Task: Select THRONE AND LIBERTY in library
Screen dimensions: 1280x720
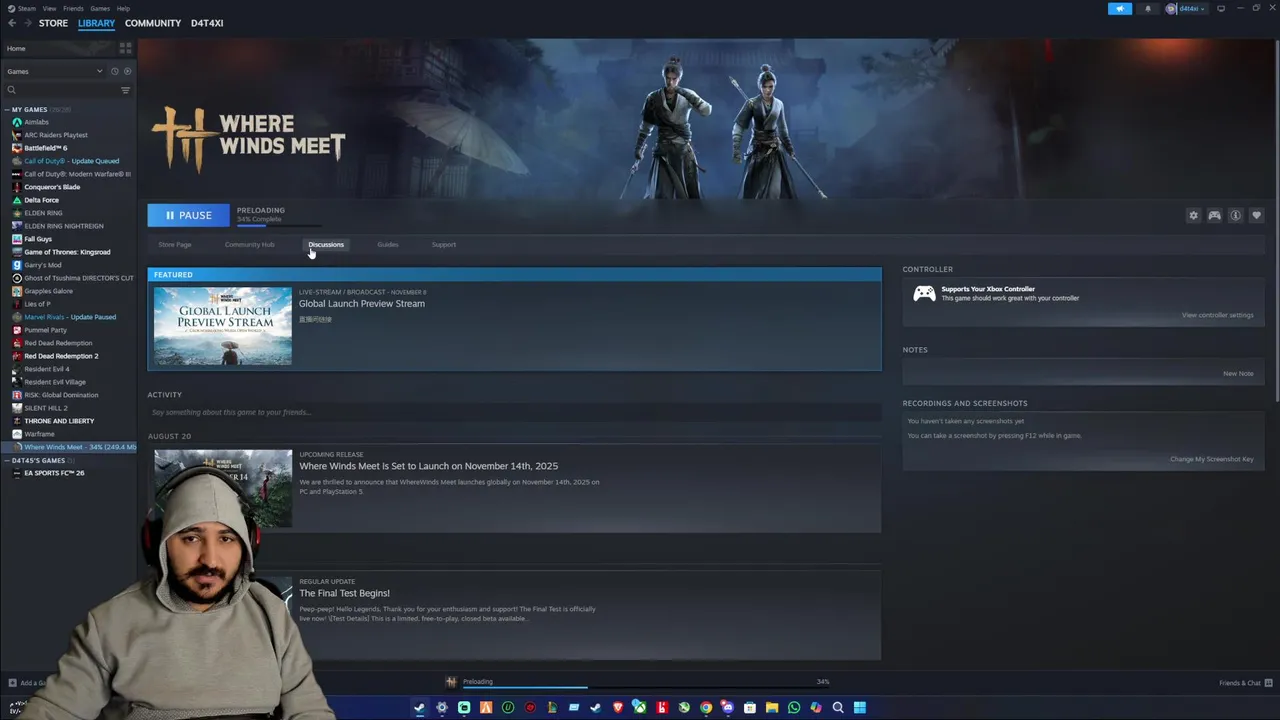Action: click(x=59, y=421)
